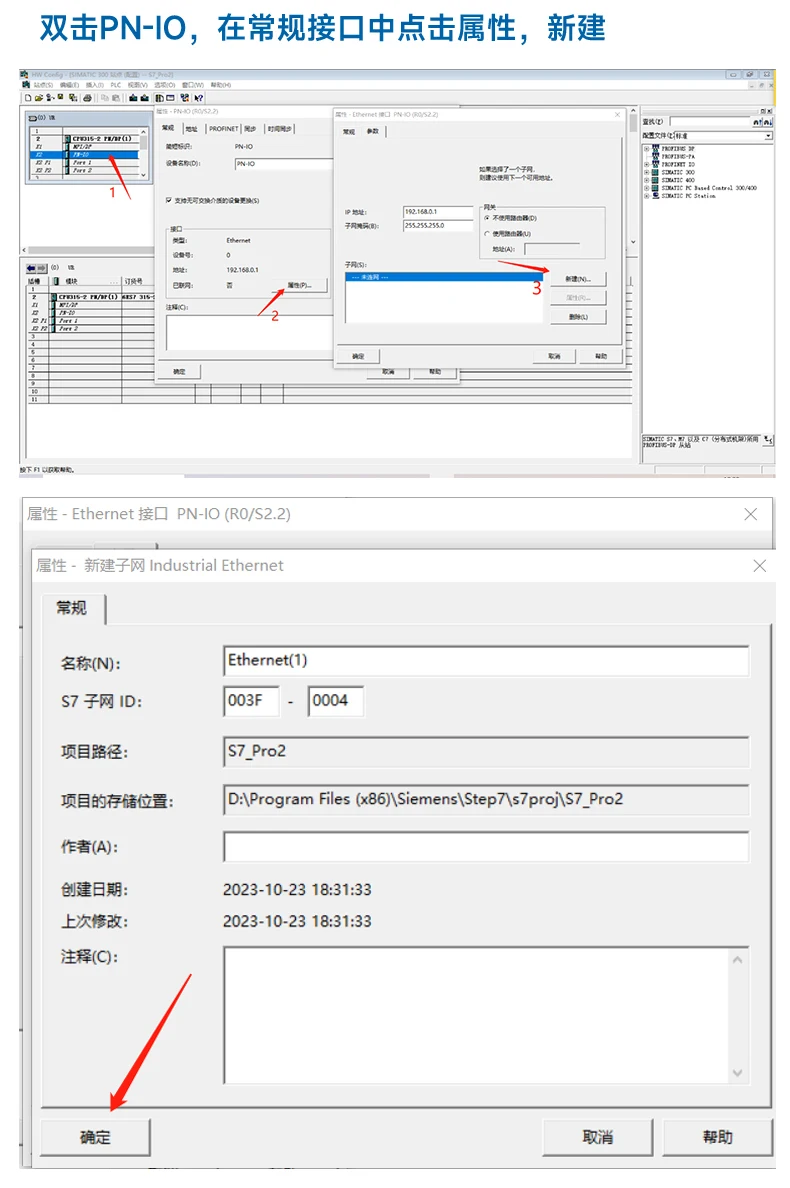
Task: Open the PLC menu
Action: 115,85
